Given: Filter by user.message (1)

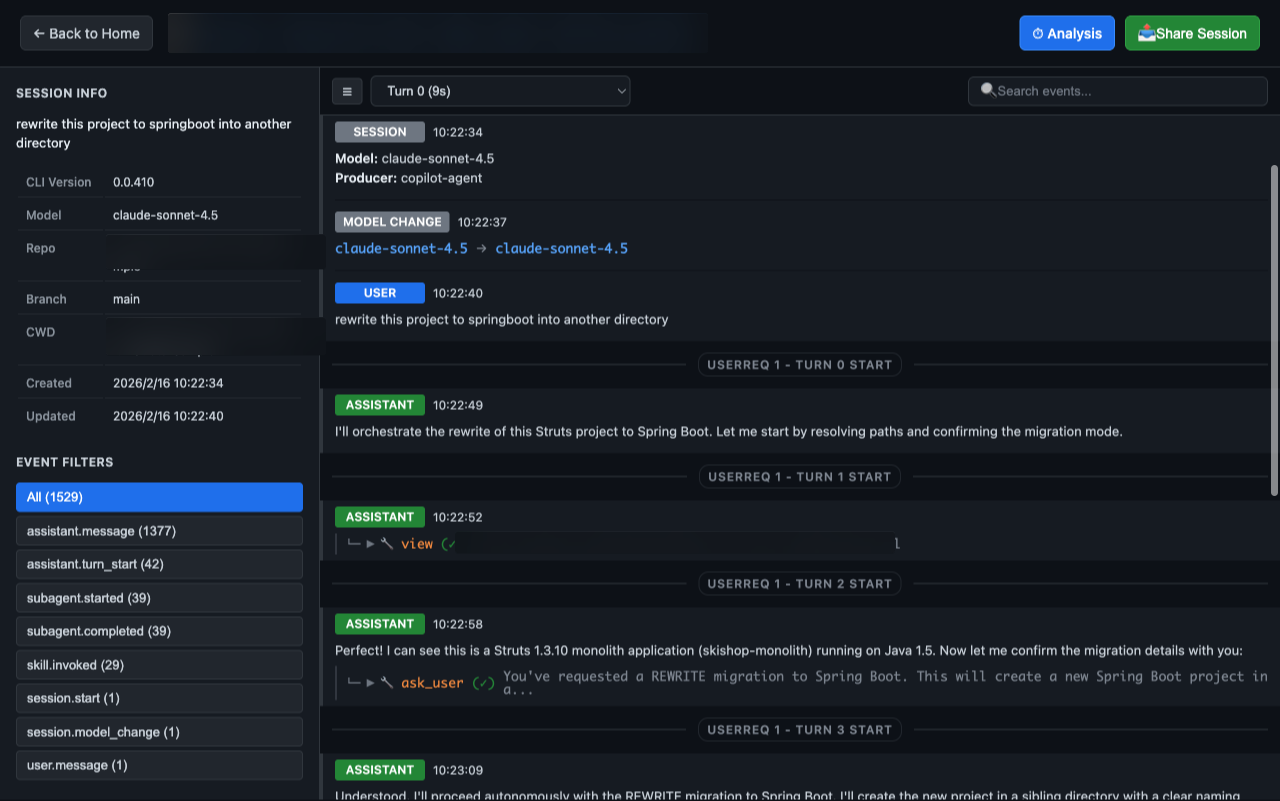Looking at the screenshot, I should click(x=159, y=765).
